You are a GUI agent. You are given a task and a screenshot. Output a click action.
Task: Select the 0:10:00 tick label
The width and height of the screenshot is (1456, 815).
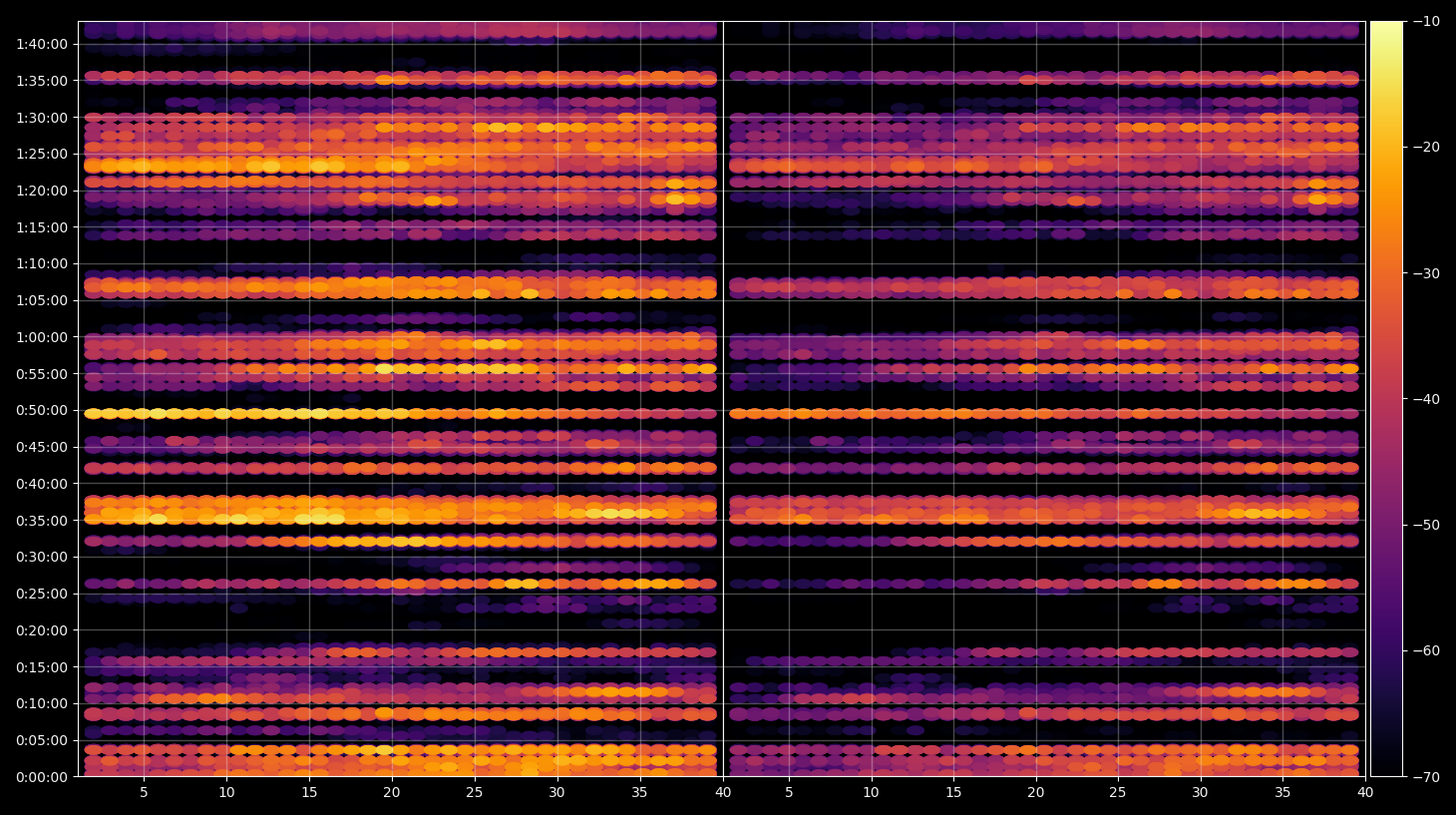pyautogui.click(x=42, y=703)
